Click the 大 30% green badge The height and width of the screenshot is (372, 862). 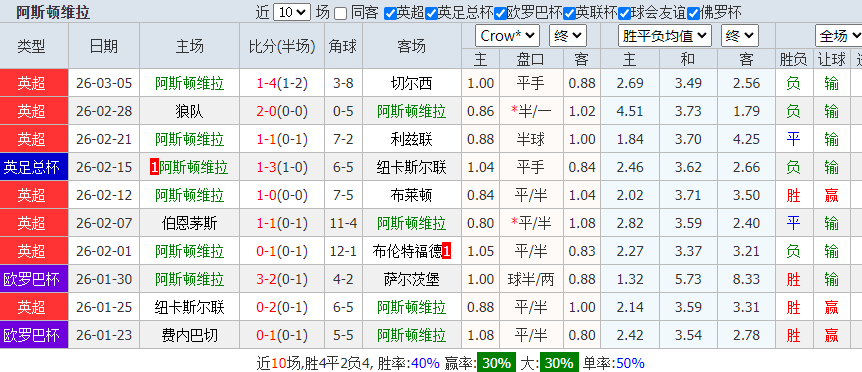click(x=559, y=363)
